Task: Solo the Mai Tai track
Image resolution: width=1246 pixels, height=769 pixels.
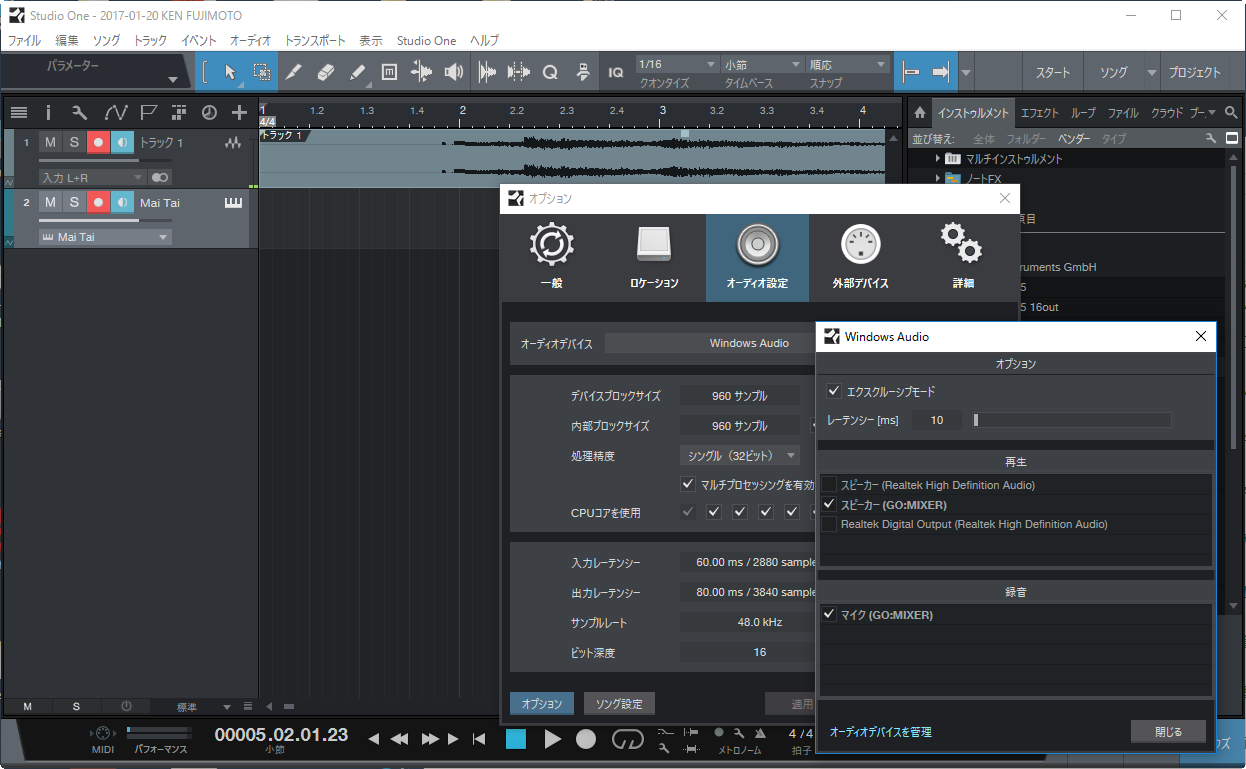Action: tap(74, 203)
